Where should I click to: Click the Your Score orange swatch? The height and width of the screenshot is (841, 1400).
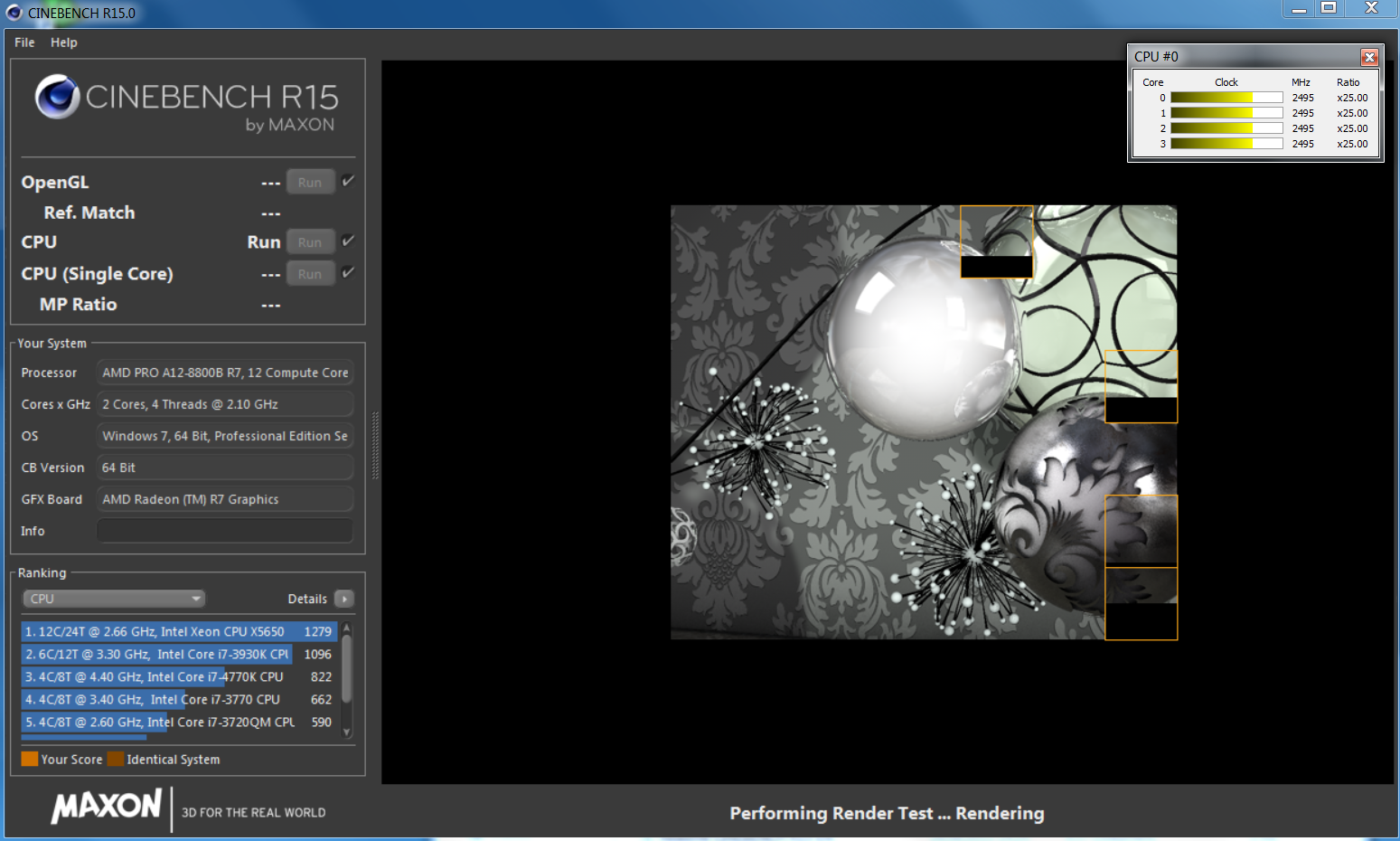(x=30, y=759)
